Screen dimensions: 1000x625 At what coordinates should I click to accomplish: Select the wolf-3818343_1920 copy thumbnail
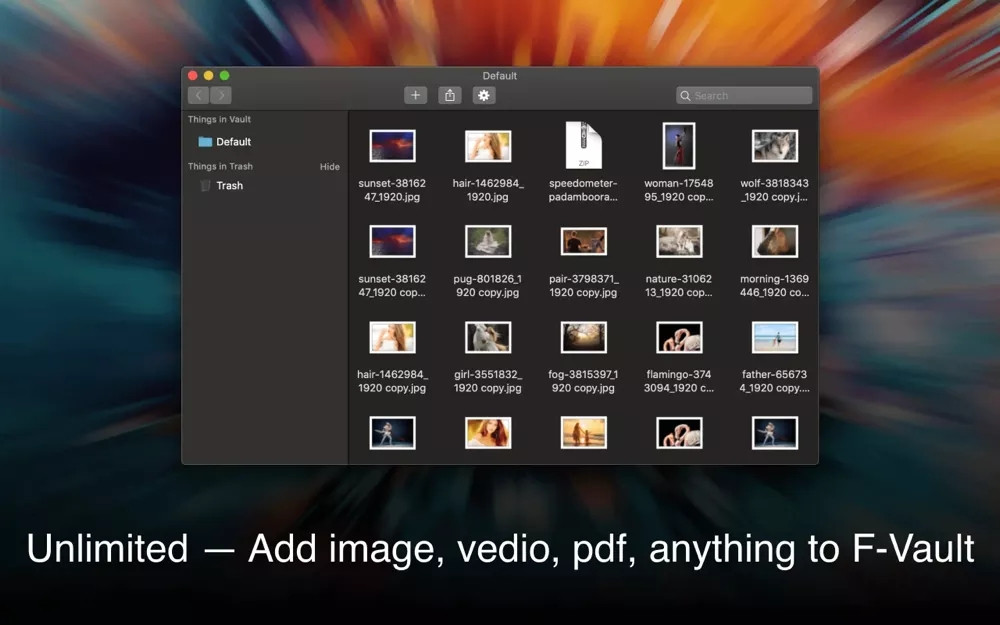click(x=774, y=146)
